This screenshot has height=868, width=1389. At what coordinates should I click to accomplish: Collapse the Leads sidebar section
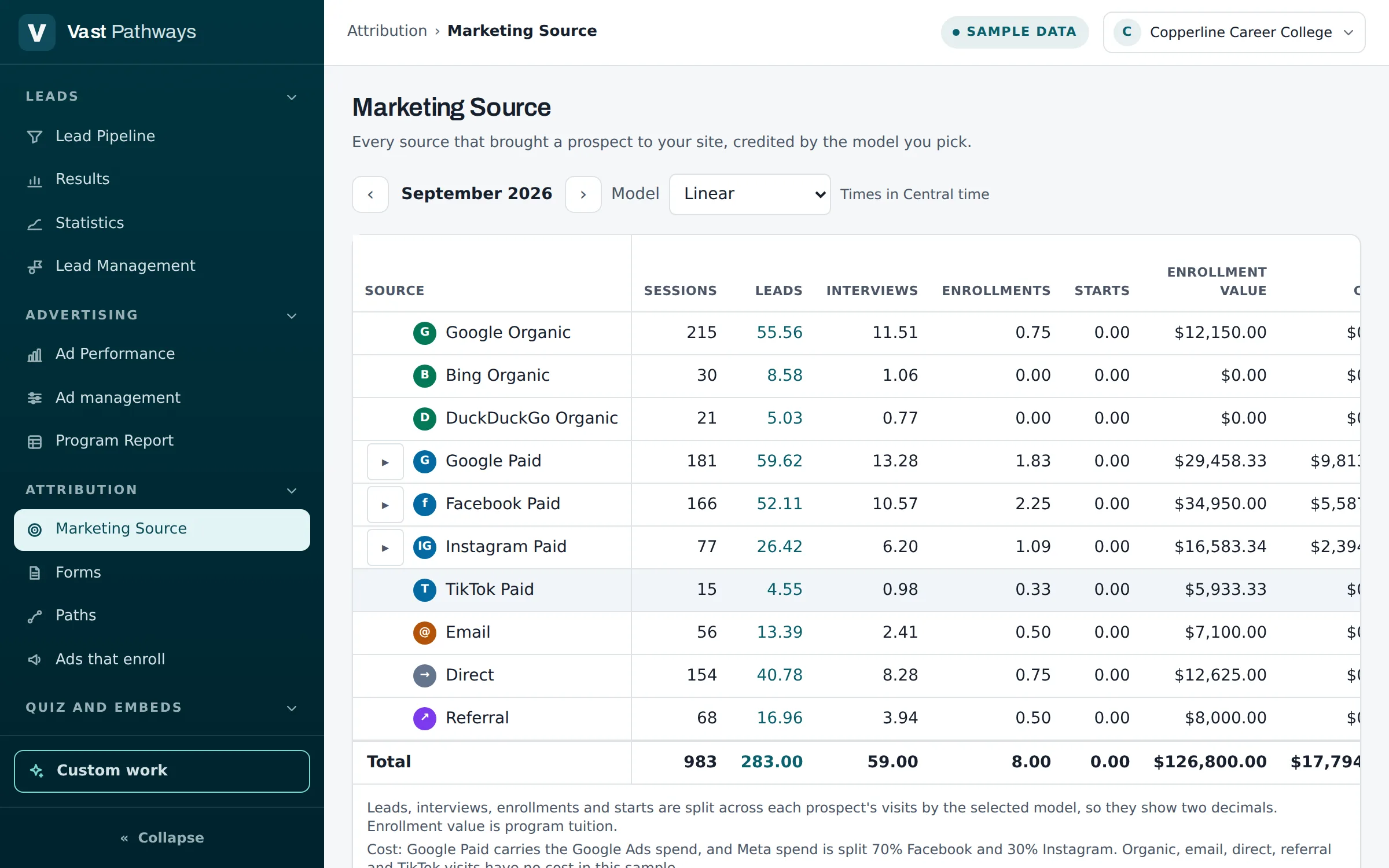point(162,97)
